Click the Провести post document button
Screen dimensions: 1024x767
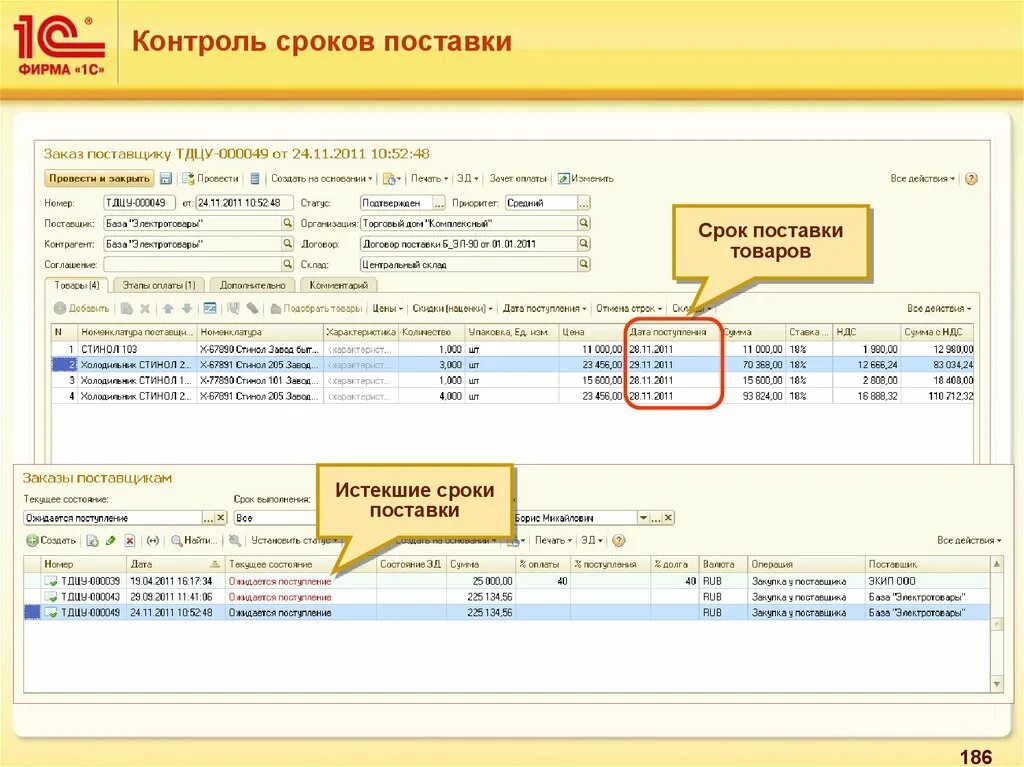[210, 178]
